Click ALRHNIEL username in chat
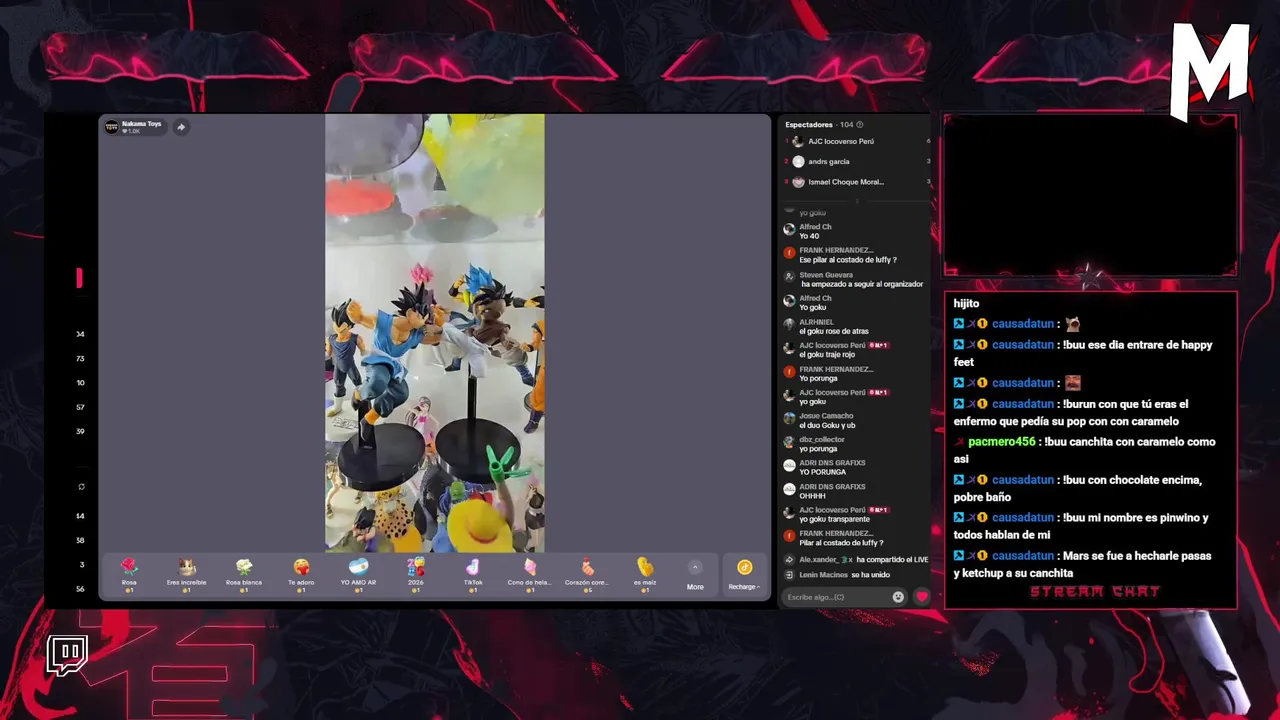This screenshot has height=720, width=1280. (x=816, y=322)
